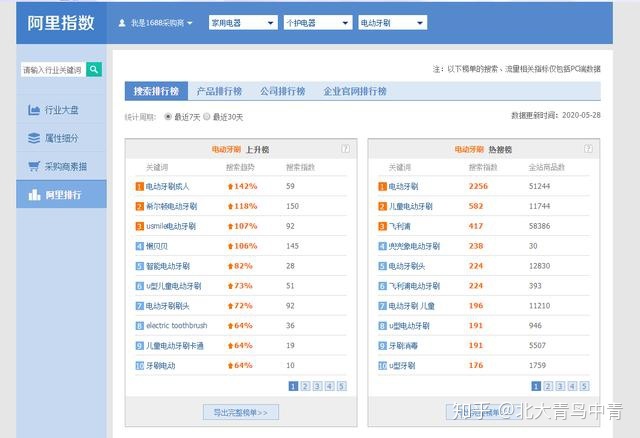Open 行业大盘 in the sidebar menu
This screenshot has height=438, width=640.
[x=61, y=110]
